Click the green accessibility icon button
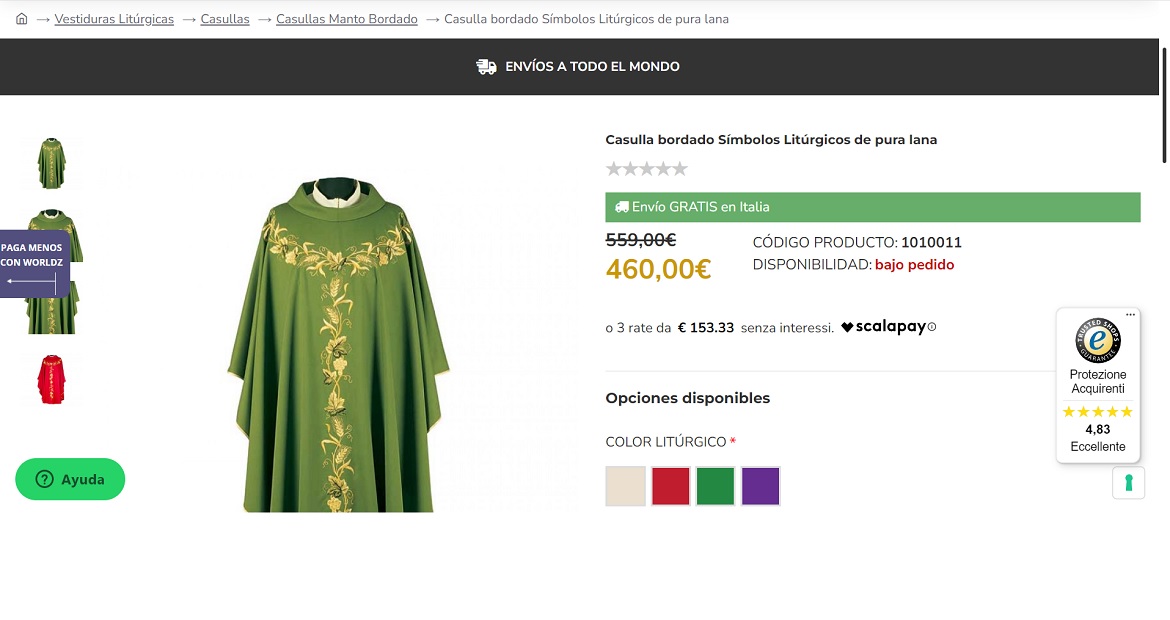The height and width of the screenshot is (620, 1170). coord(1128,483)
